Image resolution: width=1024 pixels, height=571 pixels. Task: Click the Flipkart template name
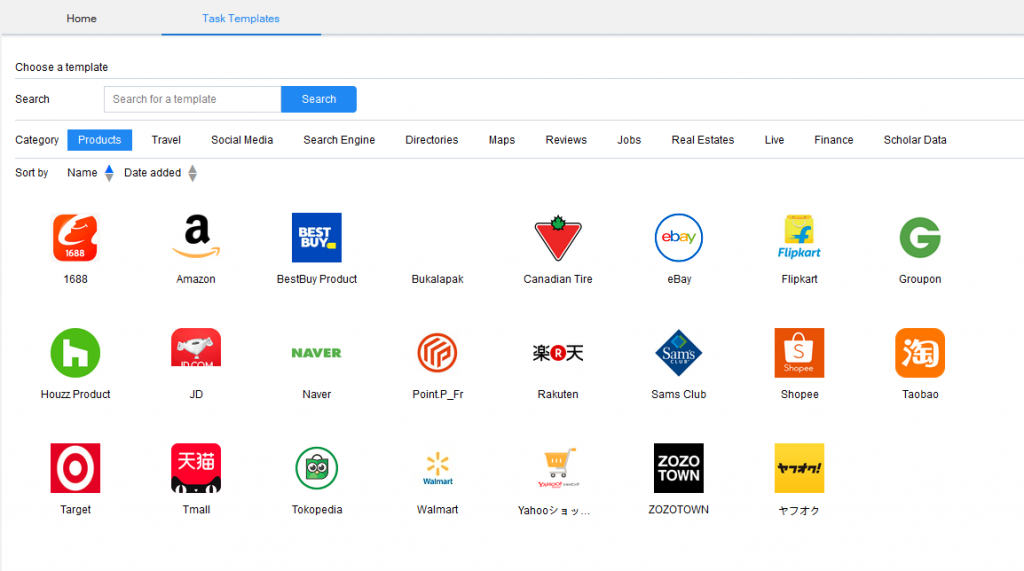799,279
